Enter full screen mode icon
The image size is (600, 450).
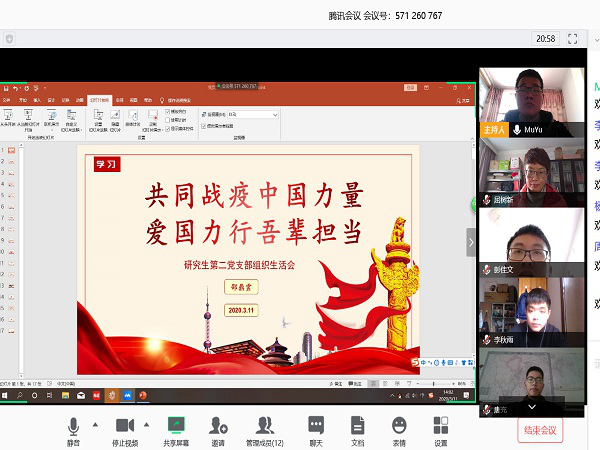click(574, 39)
